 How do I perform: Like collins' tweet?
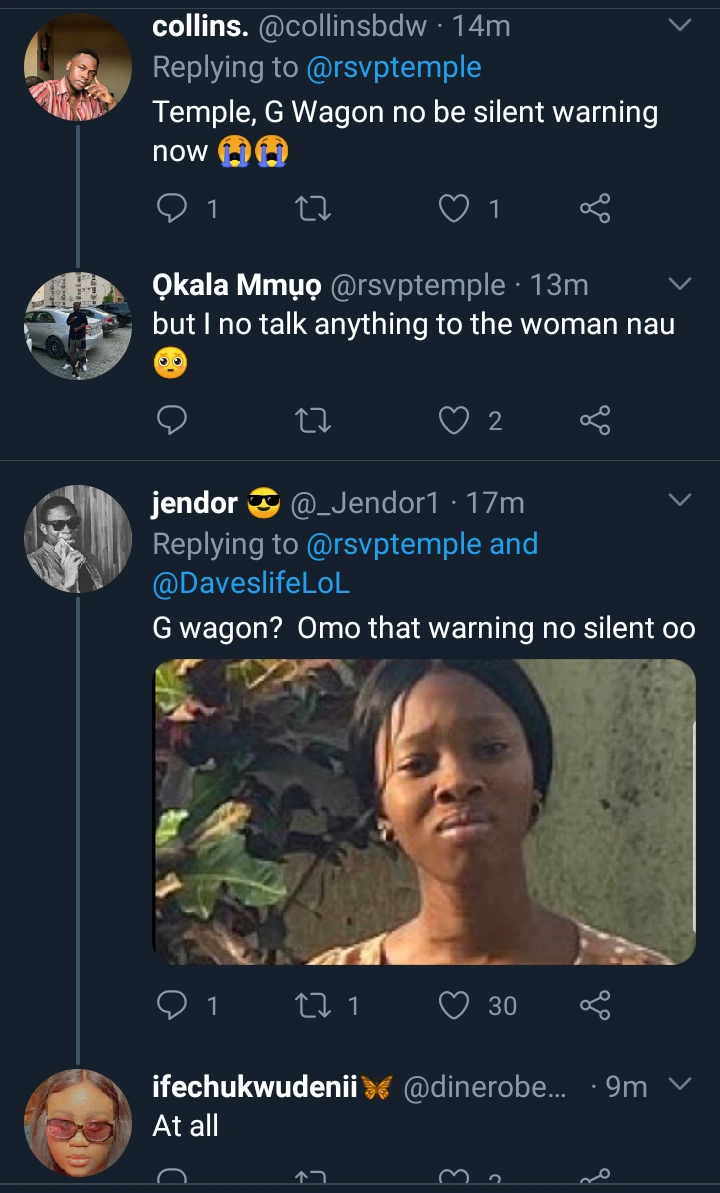pyautogui.click(x=455, y=208)
